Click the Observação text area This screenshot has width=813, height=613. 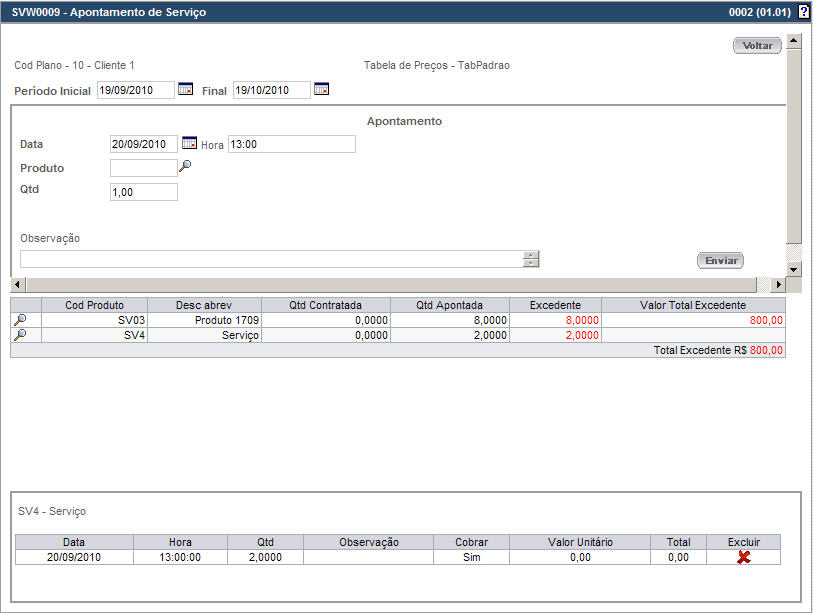click(270, 259)
